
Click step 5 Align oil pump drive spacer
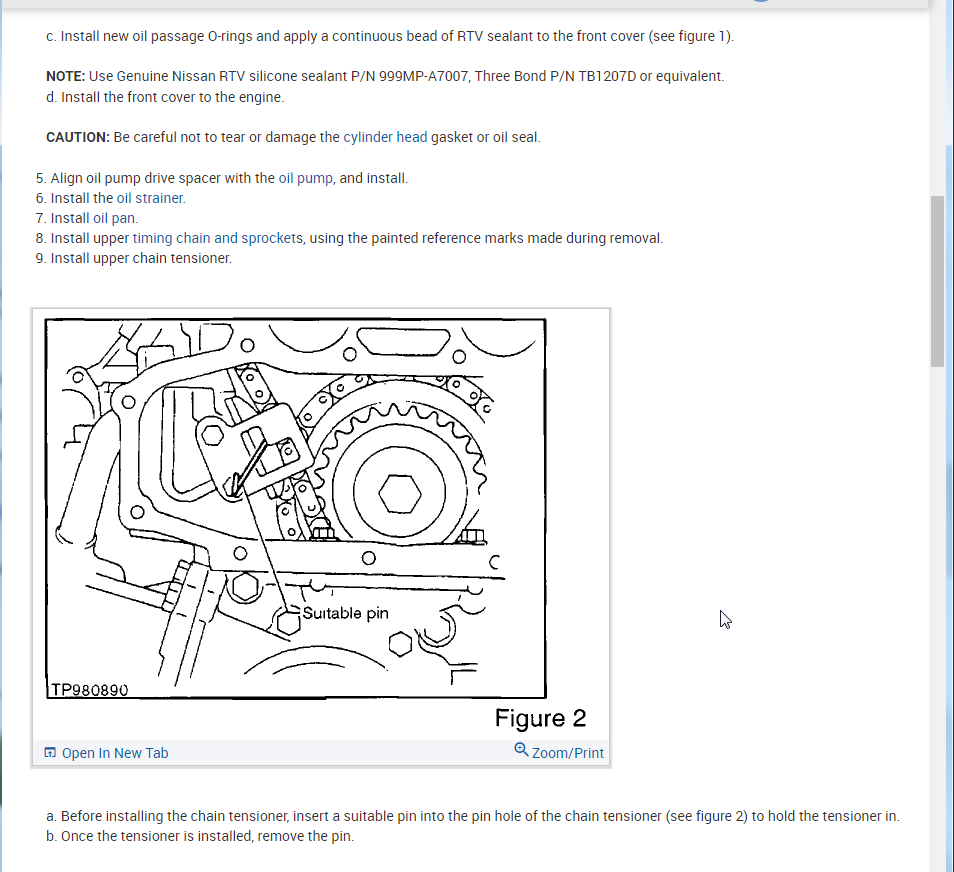tap(222, 178)
